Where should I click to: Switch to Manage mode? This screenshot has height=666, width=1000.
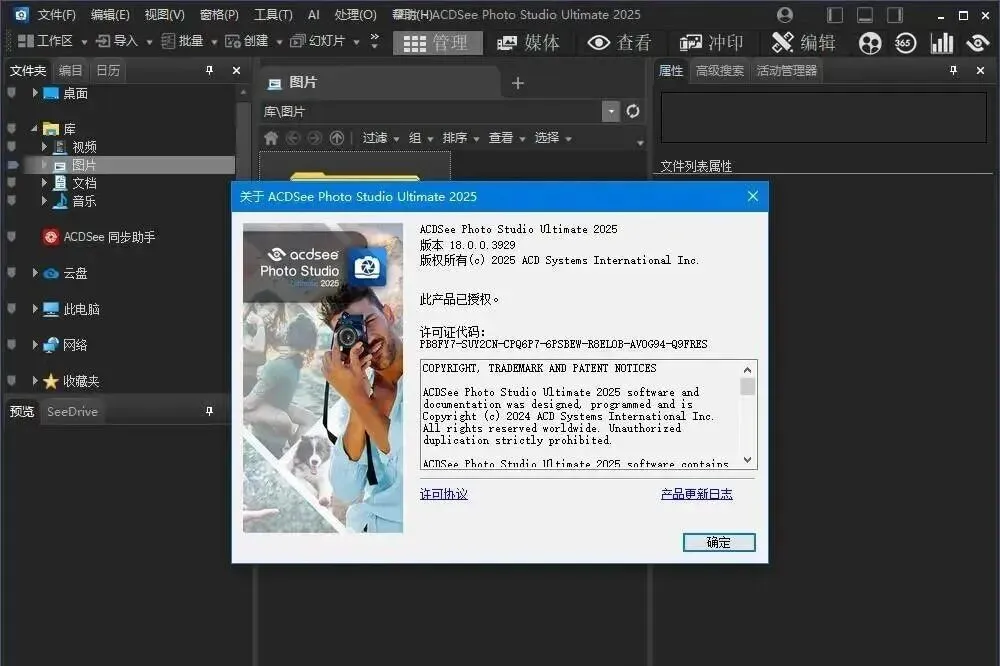tap(438, 43)
